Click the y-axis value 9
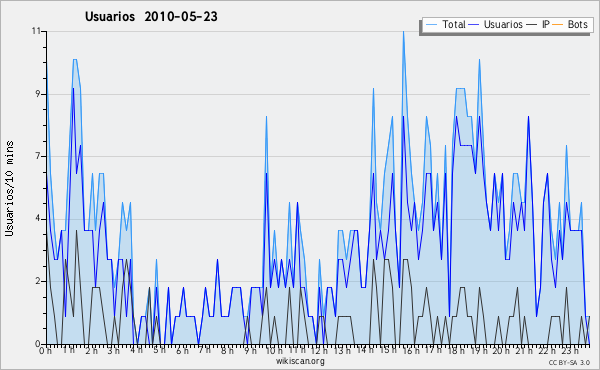The width and height of the screenshot is (600, 370). (x=38, y=94)
